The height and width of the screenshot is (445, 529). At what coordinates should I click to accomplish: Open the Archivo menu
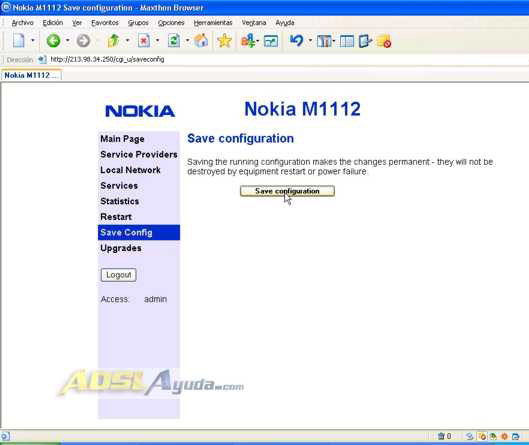tap(22, 23)
